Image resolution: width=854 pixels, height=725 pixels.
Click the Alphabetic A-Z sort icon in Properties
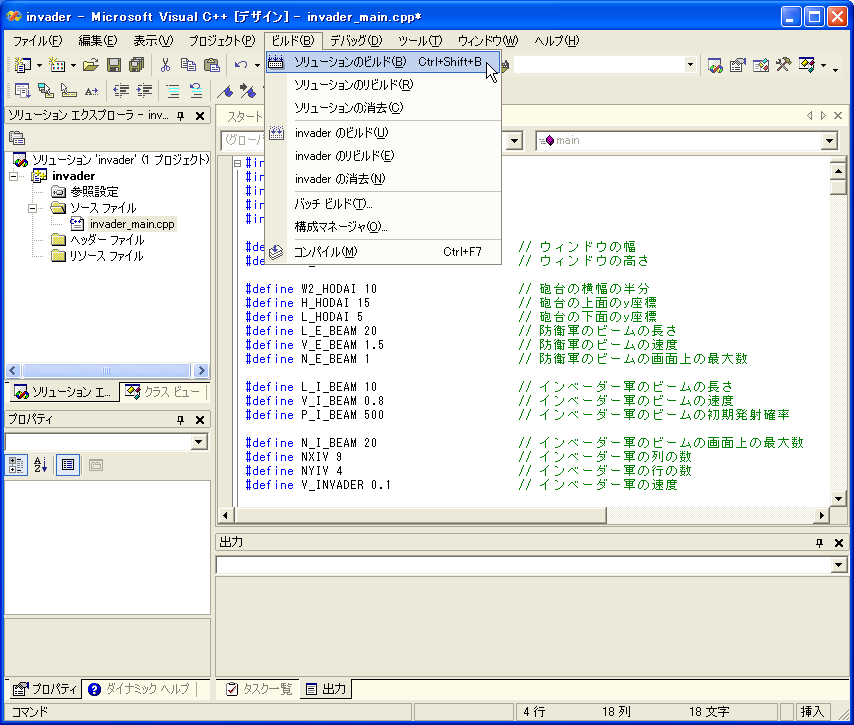pyautogui.click(x=40, y=465)
